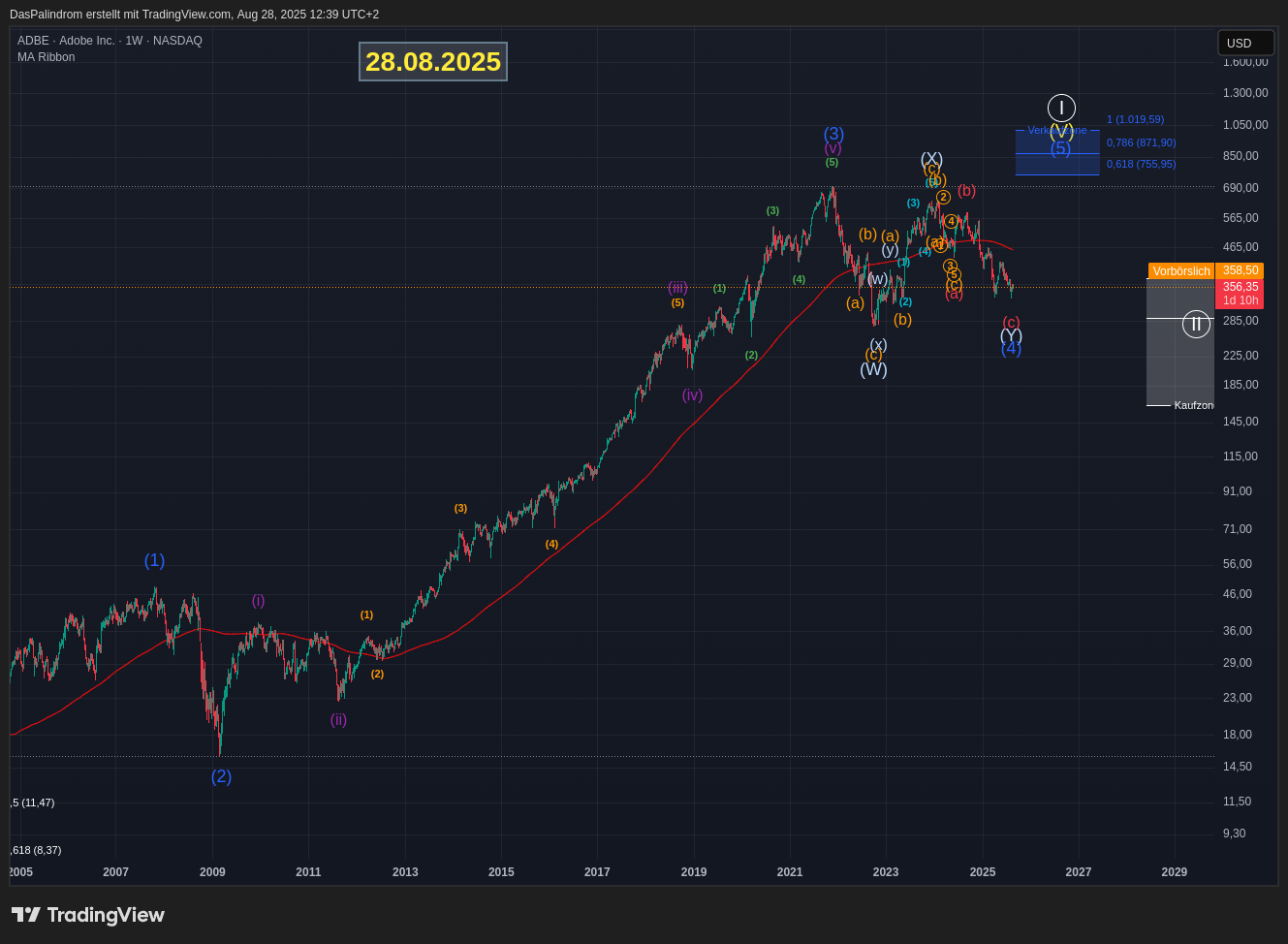Click the white (X) wave label
1288x944 pixels.
point(931,158)
